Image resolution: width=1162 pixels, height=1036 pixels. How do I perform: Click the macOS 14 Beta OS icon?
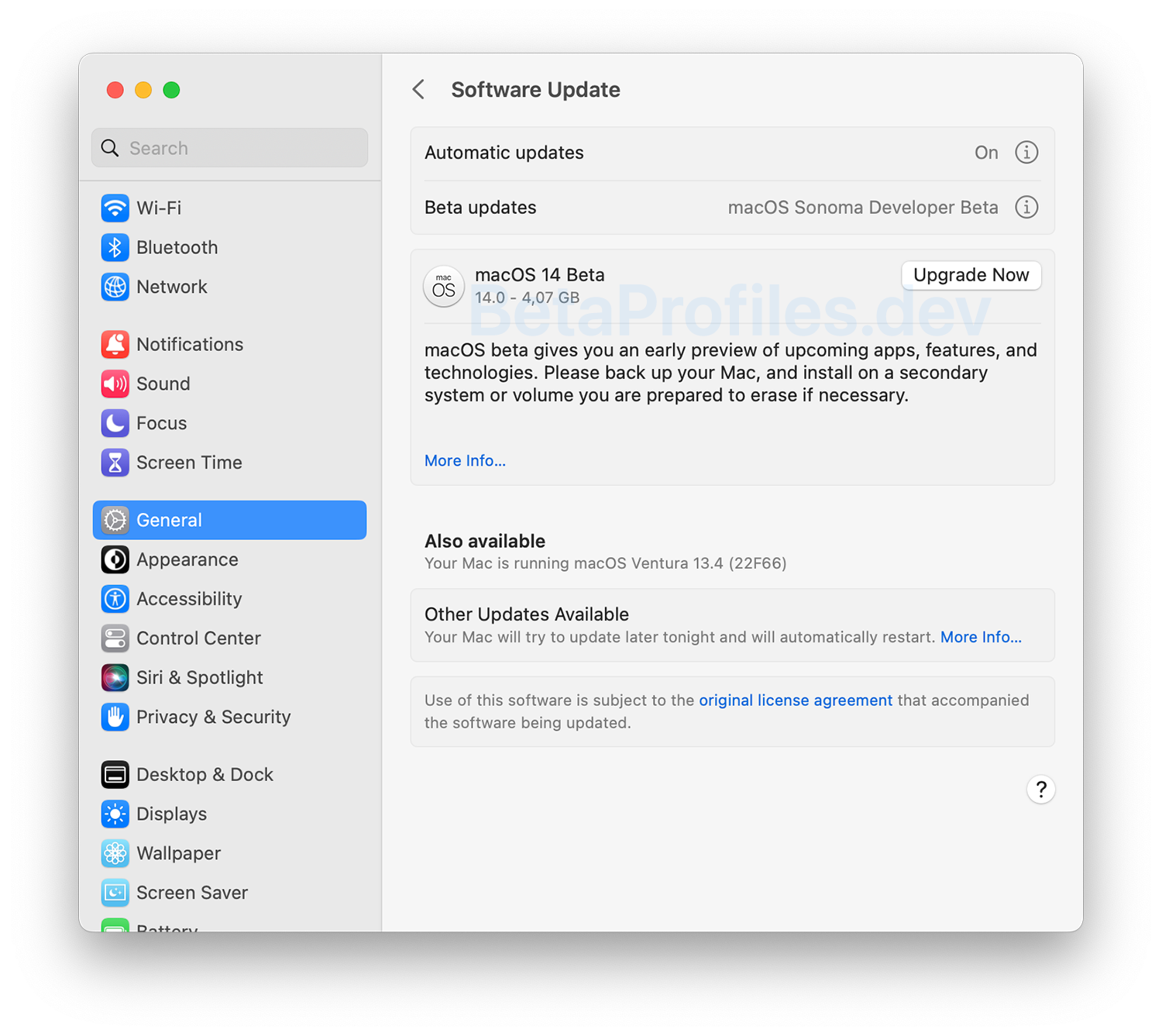pos(444,287)
